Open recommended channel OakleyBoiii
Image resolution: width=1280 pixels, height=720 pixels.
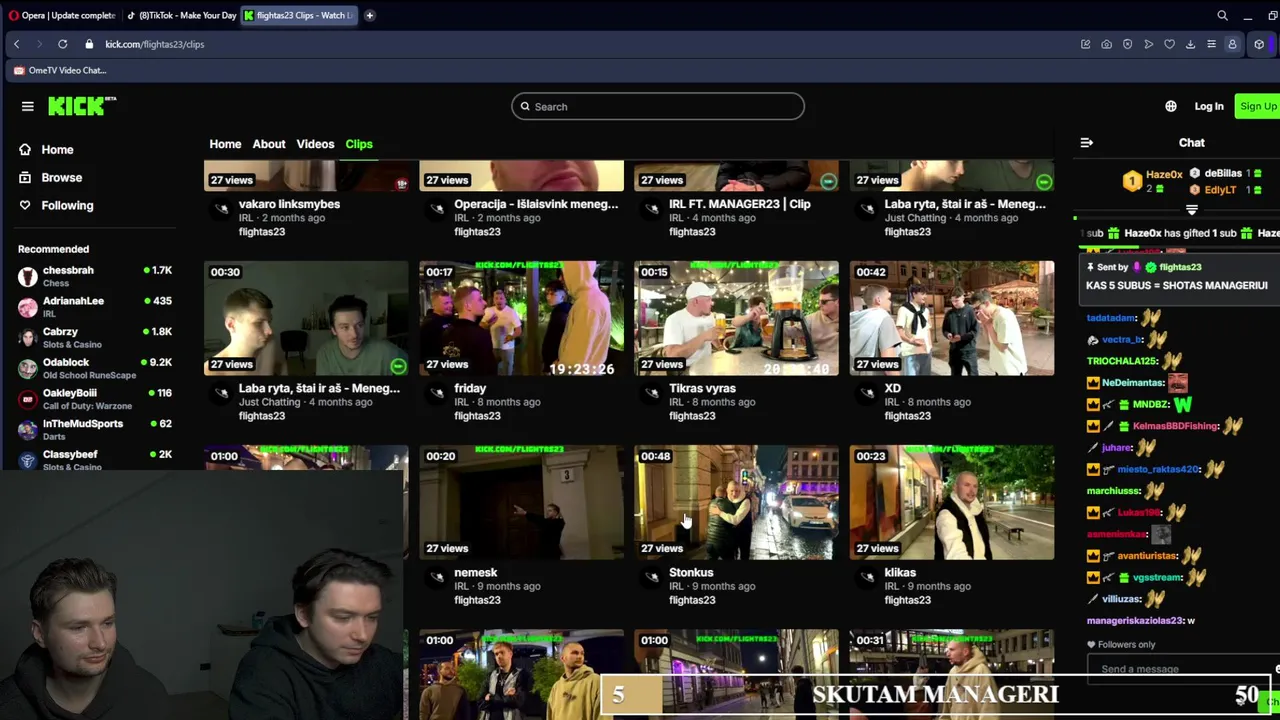pos(95,398)
